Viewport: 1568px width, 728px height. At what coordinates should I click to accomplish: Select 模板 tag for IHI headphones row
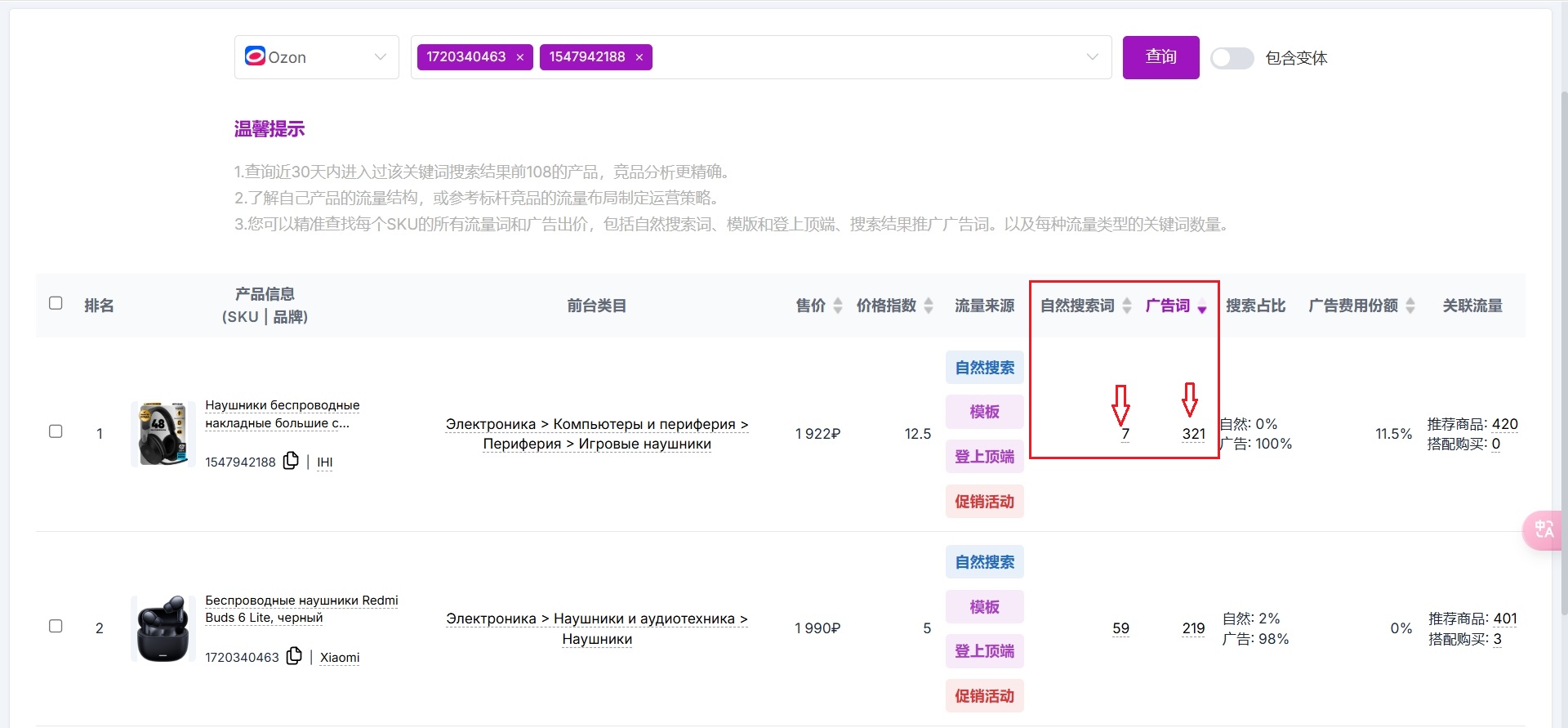pos(985,412)
